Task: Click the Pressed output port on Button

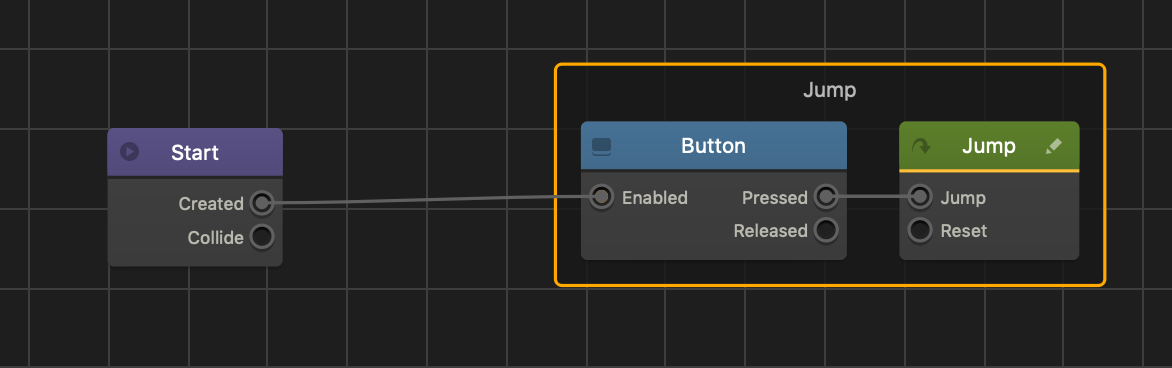Action: point(826,197)
